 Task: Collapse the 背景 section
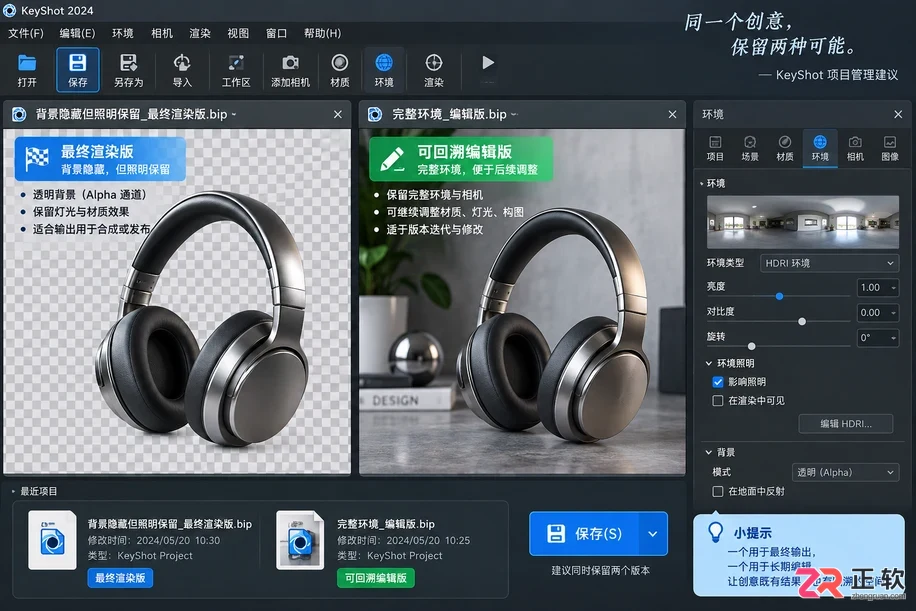pyautogui.click(x=709, y=452)
